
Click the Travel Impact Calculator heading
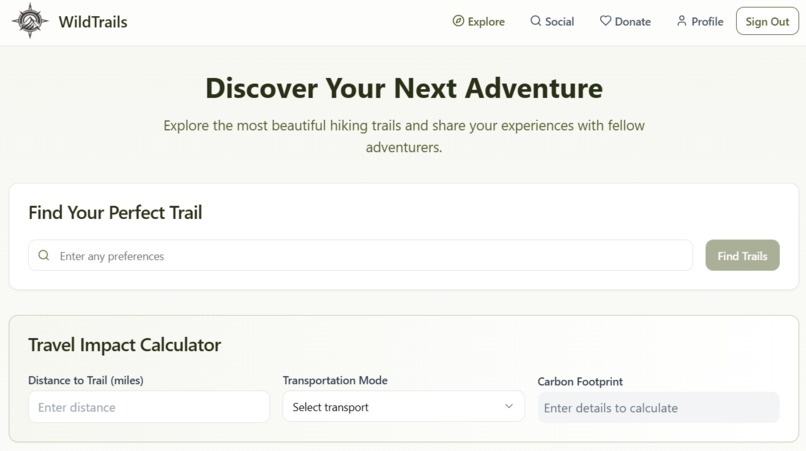point(124,345)
